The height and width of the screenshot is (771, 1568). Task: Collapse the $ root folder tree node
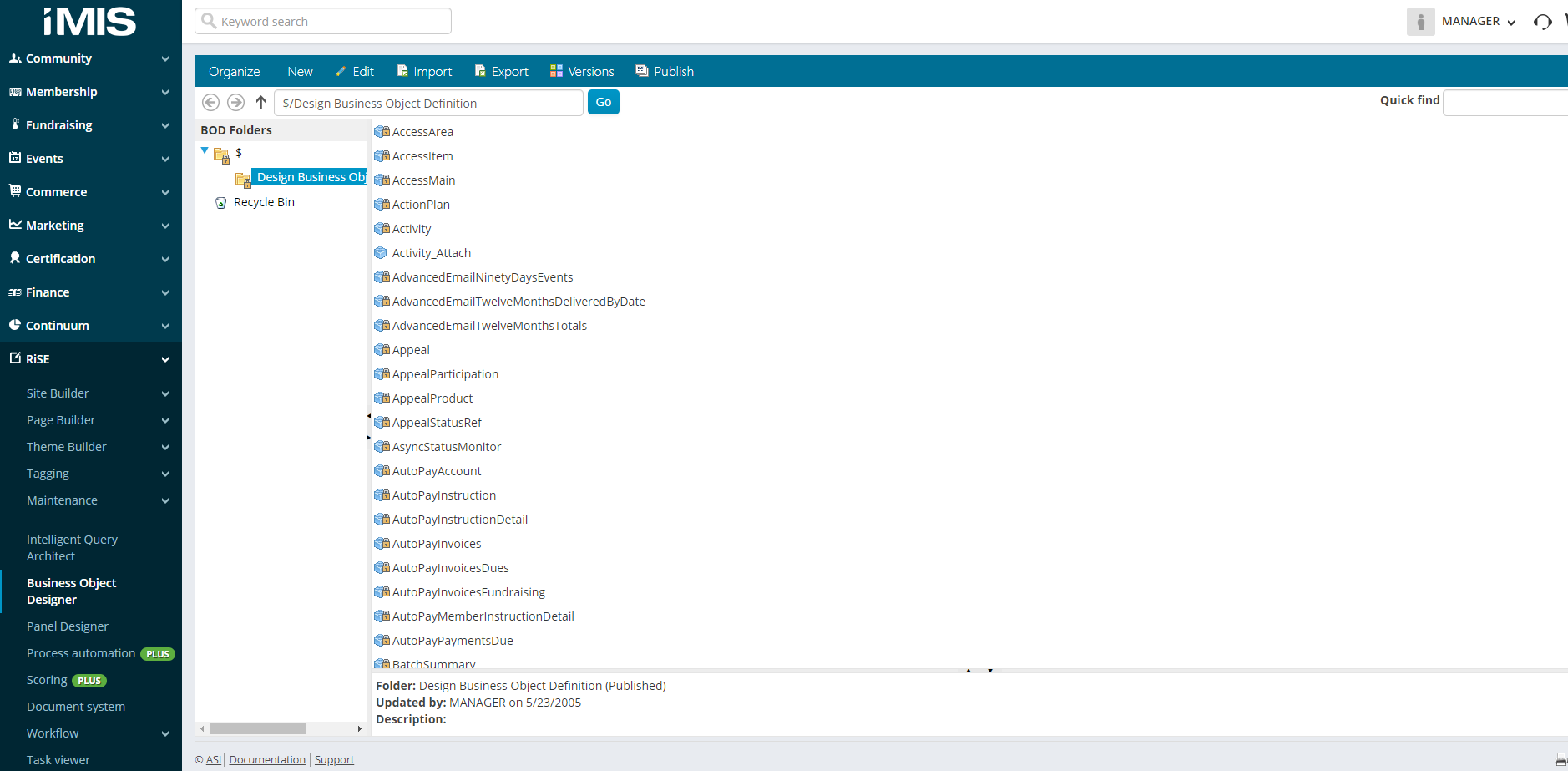click(205, 151)
